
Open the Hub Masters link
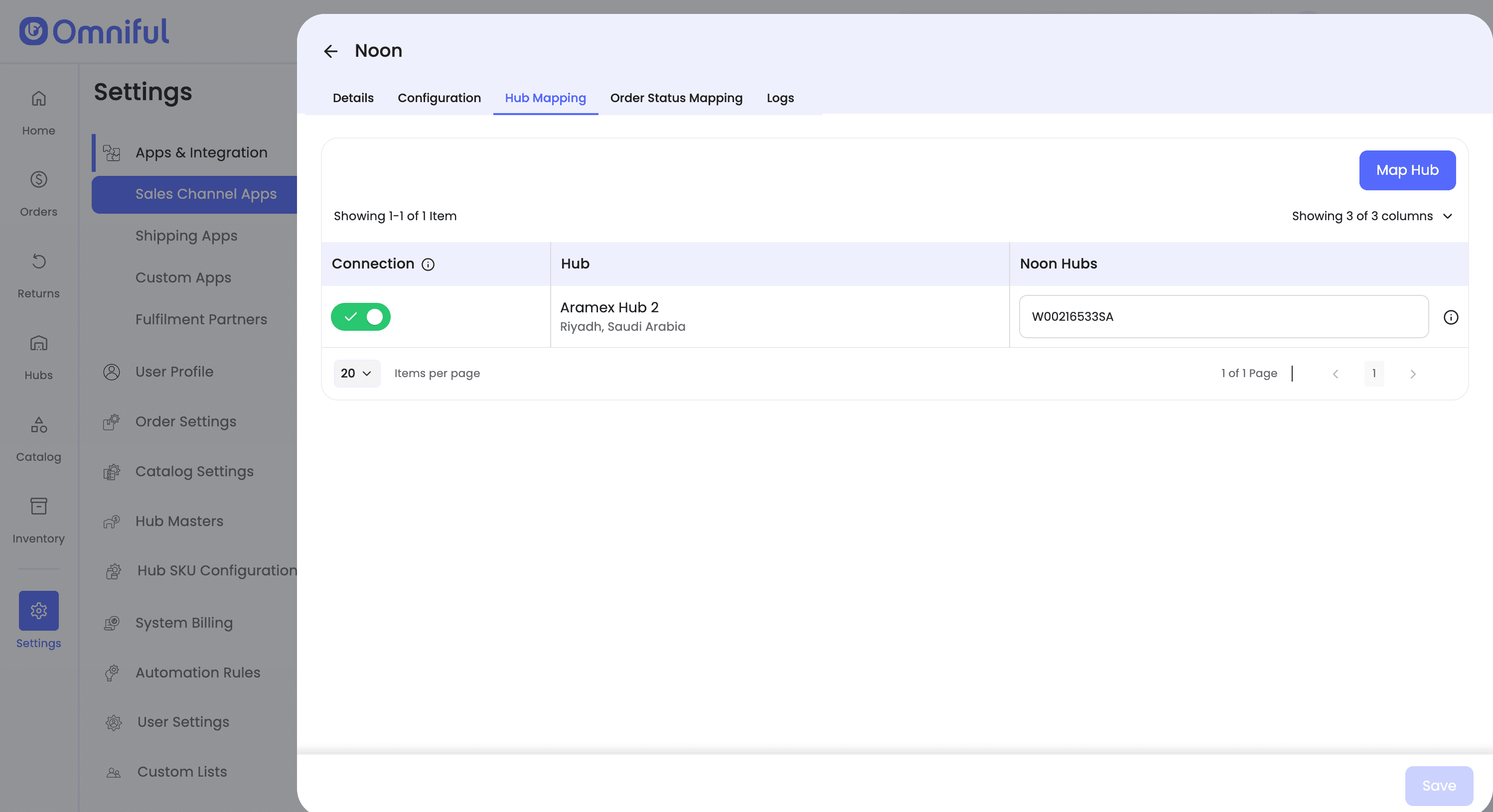coord(179,522)
